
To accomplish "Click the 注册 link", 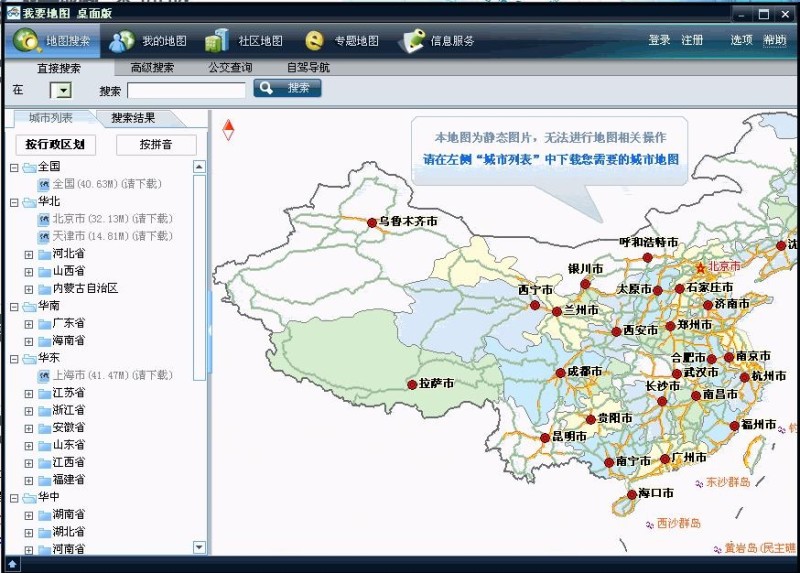I will 692,40.
